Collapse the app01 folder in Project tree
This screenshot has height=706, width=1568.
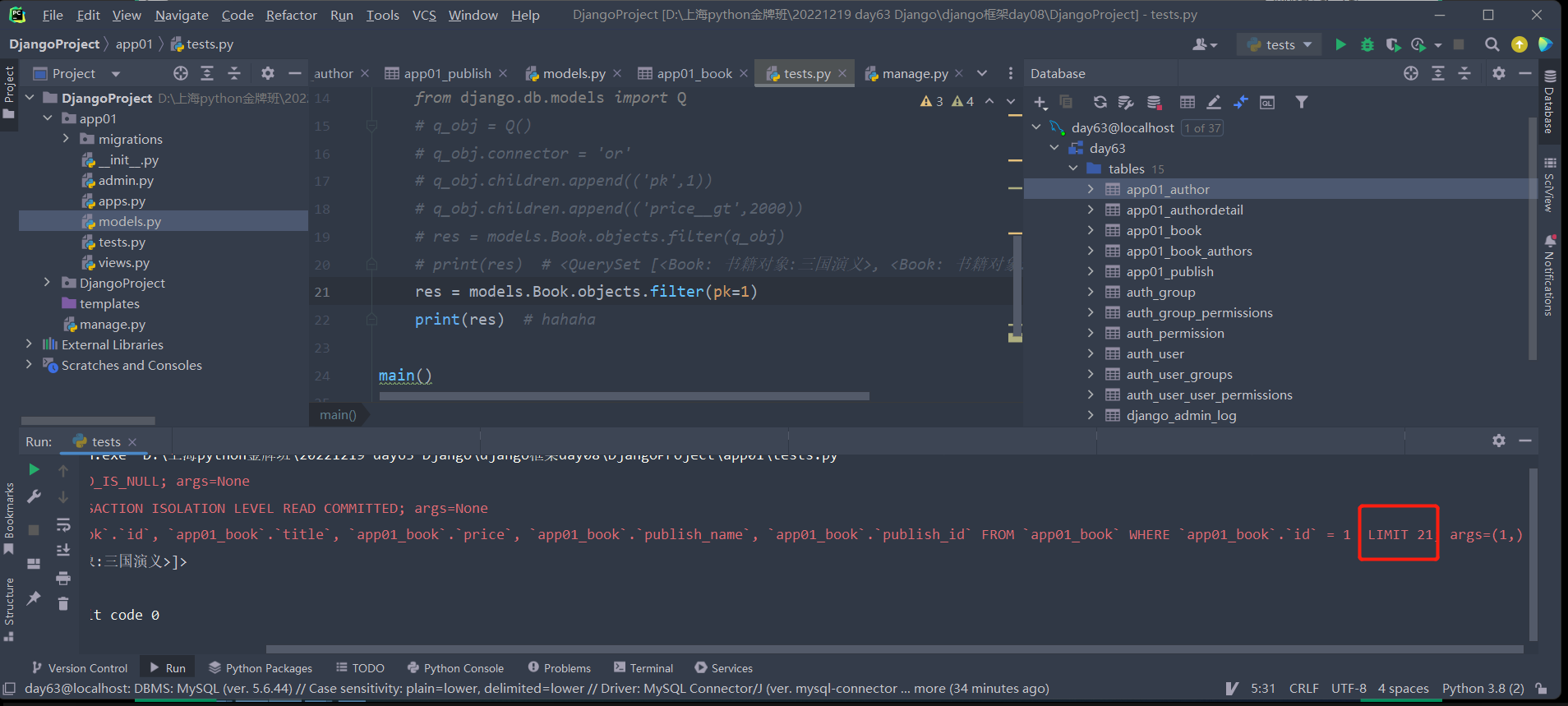tap(48, 118)
